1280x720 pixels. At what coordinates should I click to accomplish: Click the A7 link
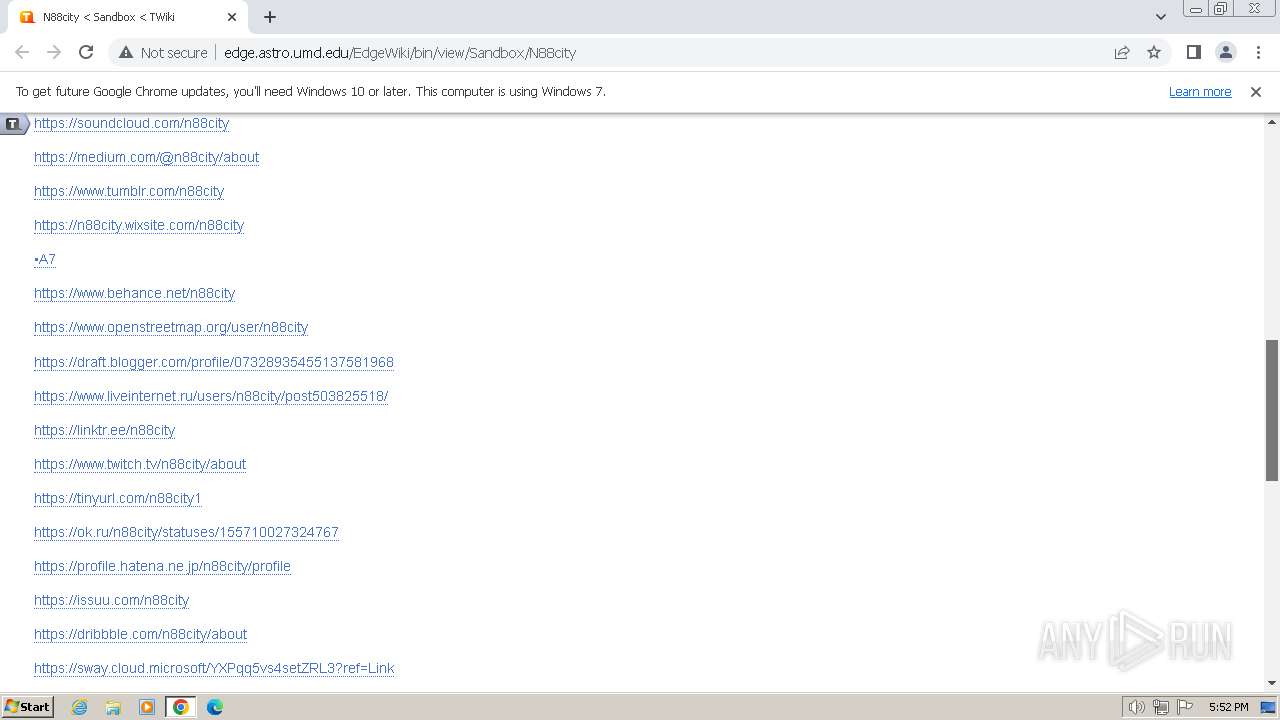pyautogui.click(x=45, y=259)
